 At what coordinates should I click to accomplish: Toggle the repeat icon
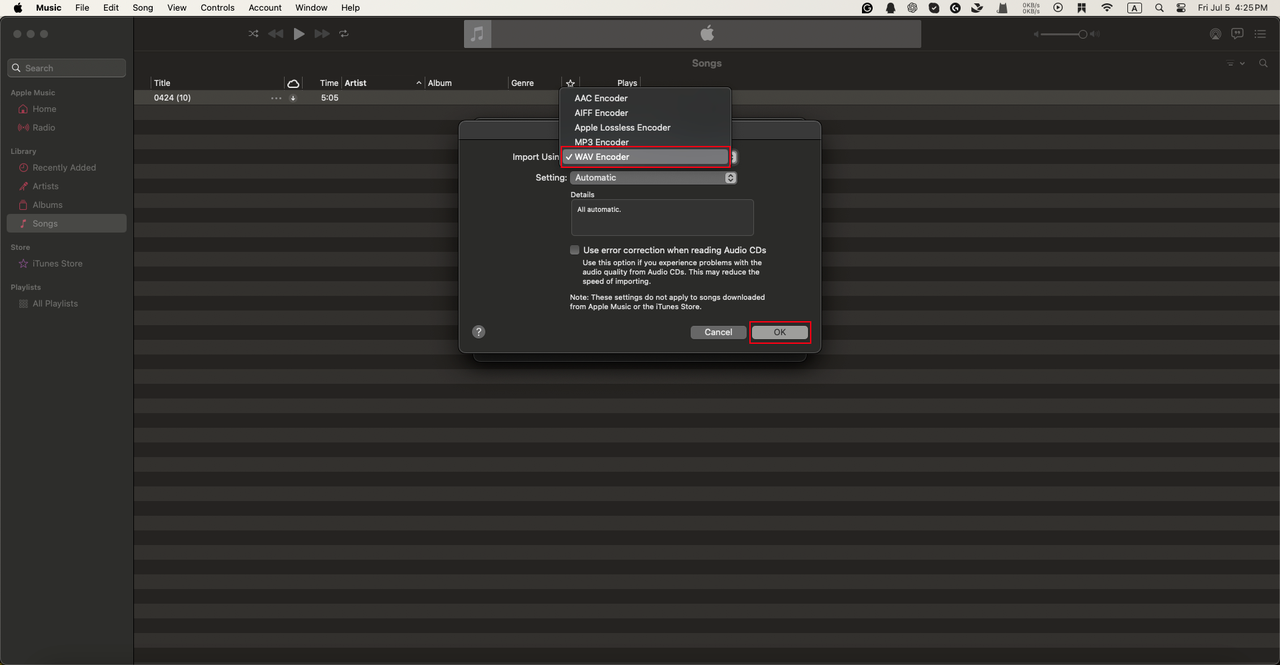pyautogui.click(x=344, y=34)
